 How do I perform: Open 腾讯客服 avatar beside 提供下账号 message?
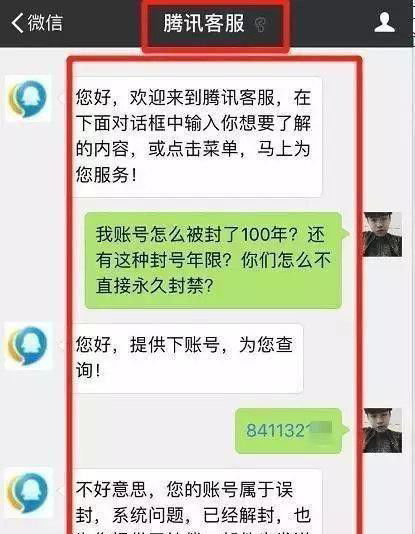point(28,345)
